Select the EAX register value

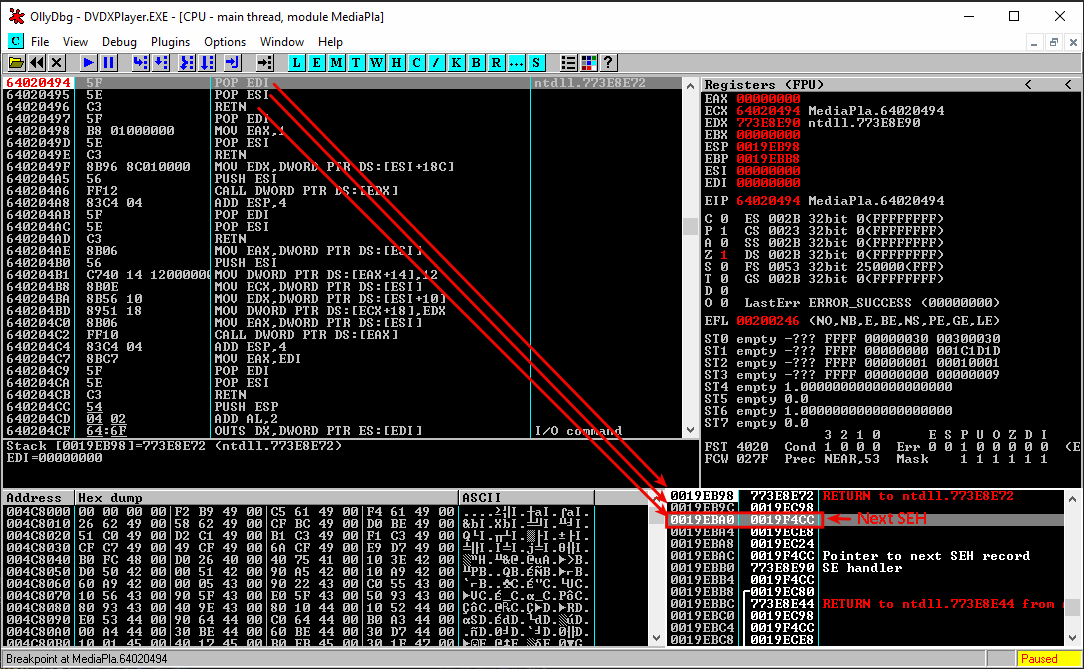click(x=768, y=99)
